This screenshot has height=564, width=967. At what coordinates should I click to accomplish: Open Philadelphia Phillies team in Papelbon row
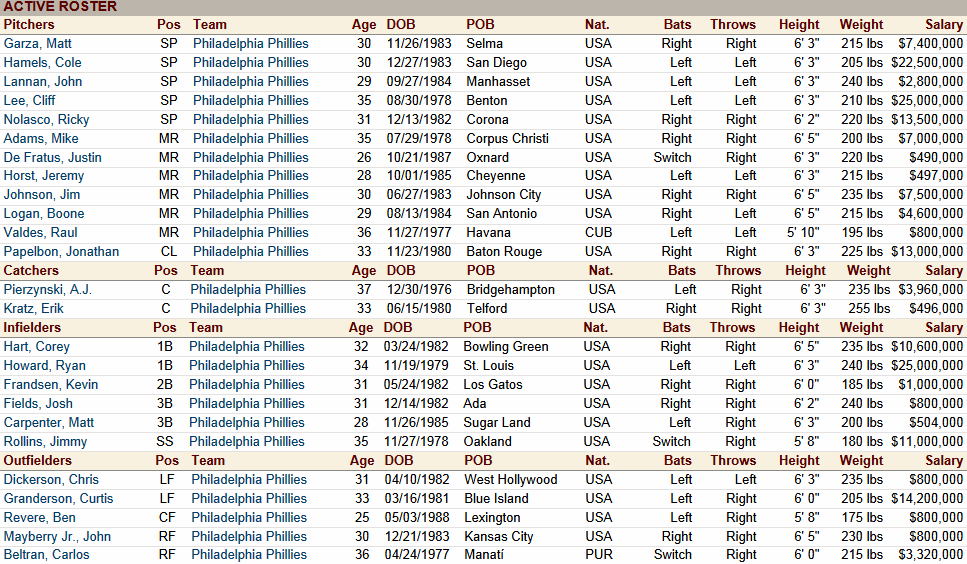[250, 252]
